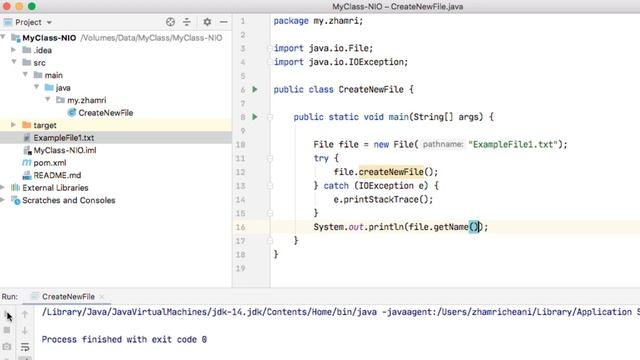Fold the try block at line 11
This screenshot has height=360, width=640.
click(x=270, y=158)
